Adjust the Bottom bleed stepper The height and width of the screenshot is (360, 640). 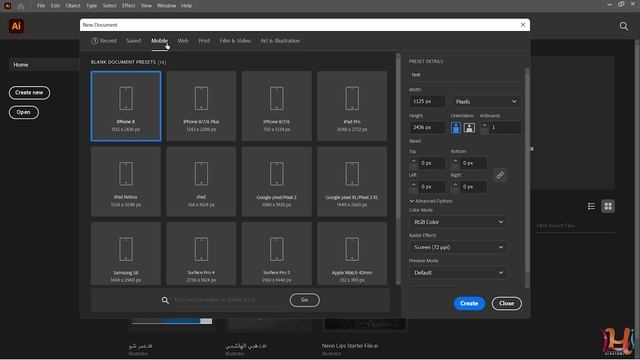(455, 163)
